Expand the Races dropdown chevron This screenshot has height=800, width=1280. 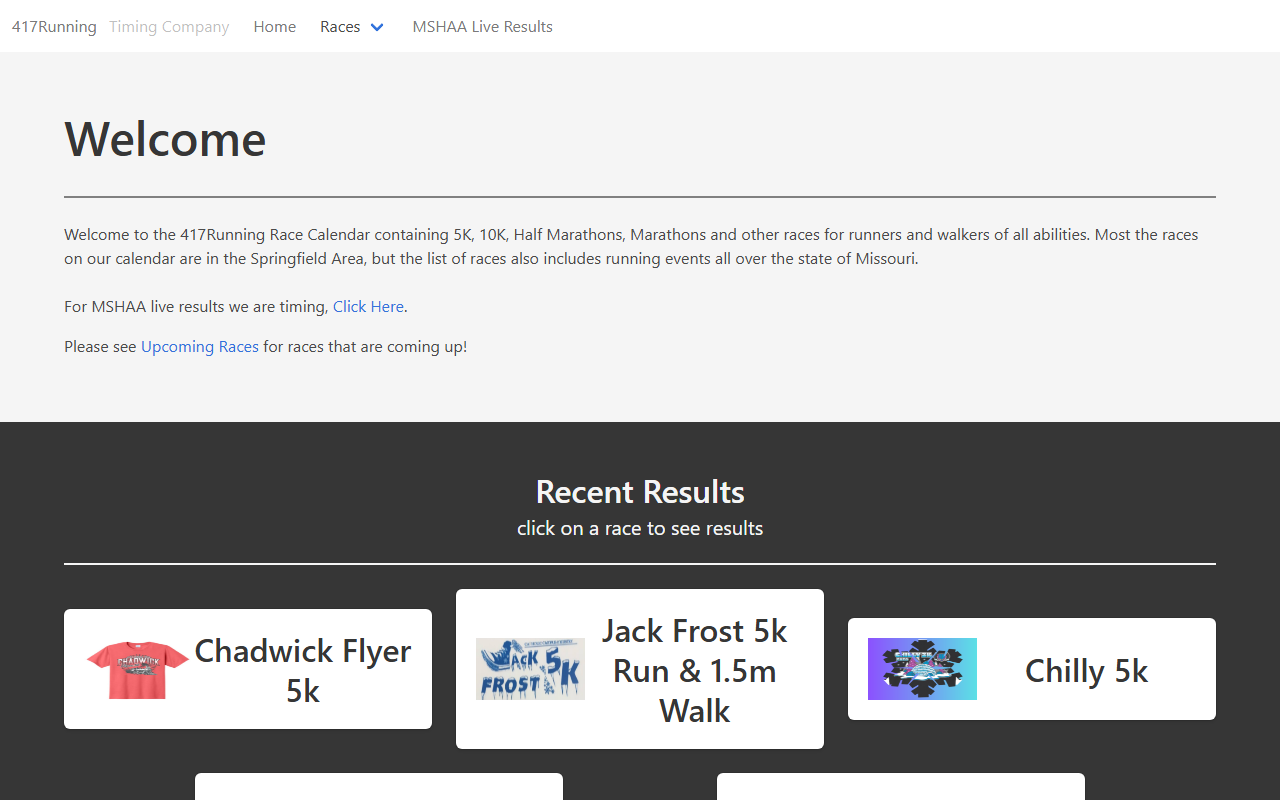377,28
